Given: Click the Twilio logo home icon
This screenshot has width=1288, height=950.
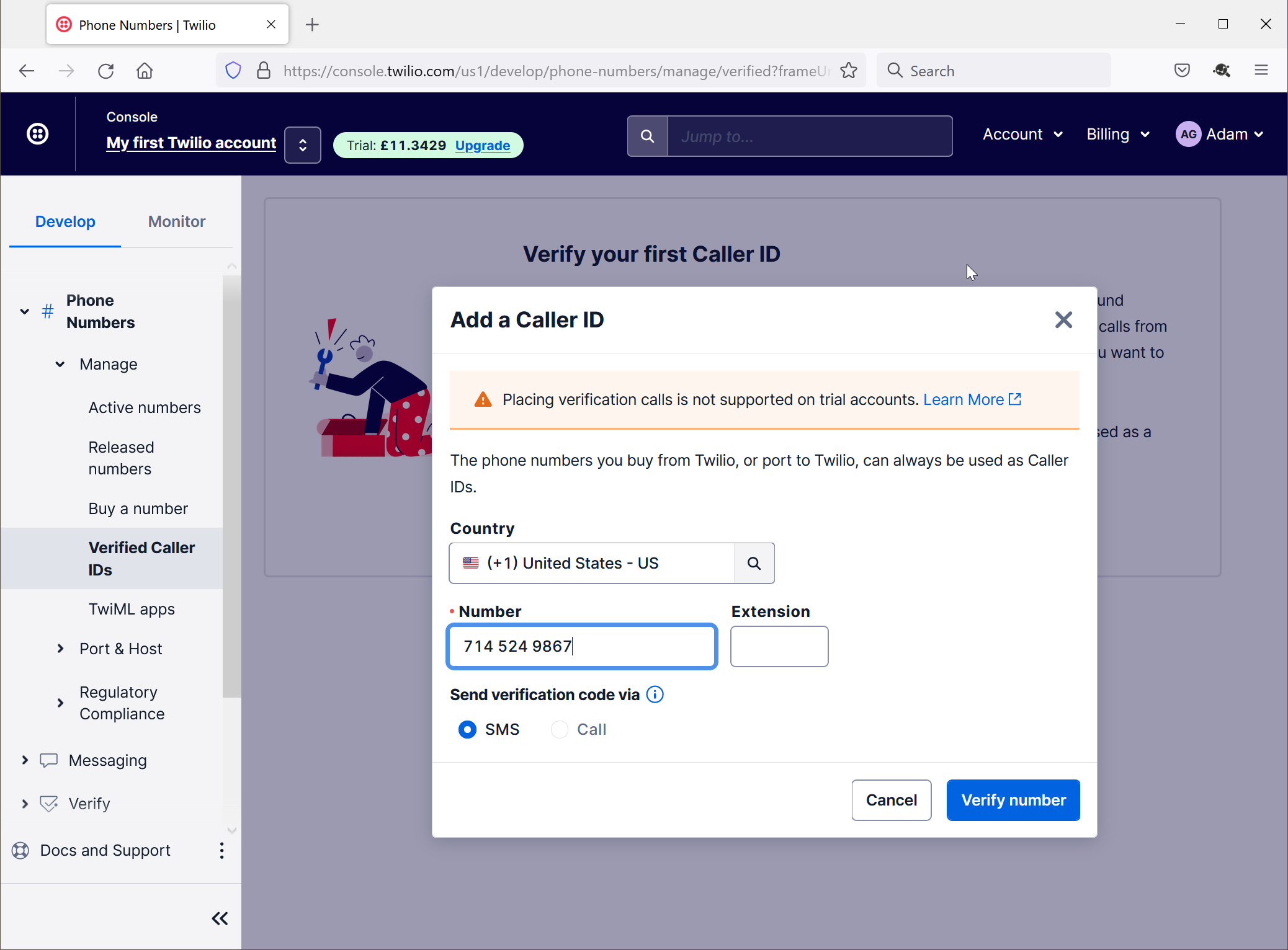Looking at the screenshot, I should click(x=38, y=134).
